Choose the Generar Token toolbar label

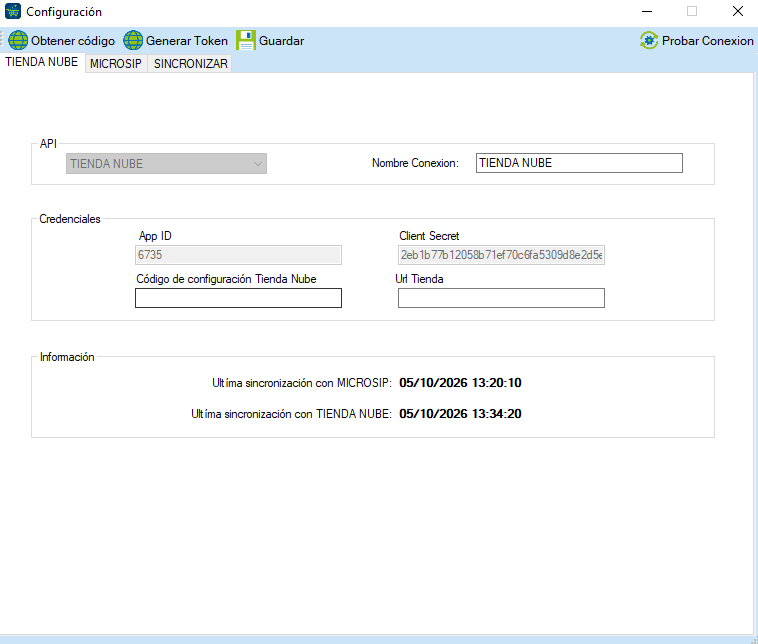point(187,41)
